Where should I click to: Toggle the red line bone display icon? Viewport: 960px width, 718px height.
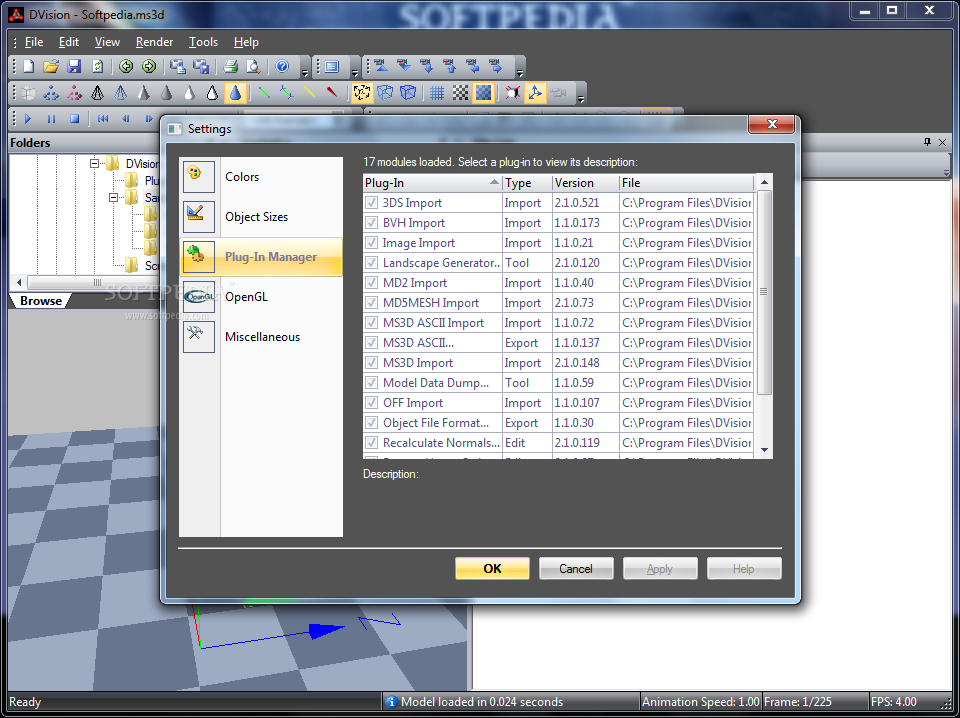coord(332,92)
